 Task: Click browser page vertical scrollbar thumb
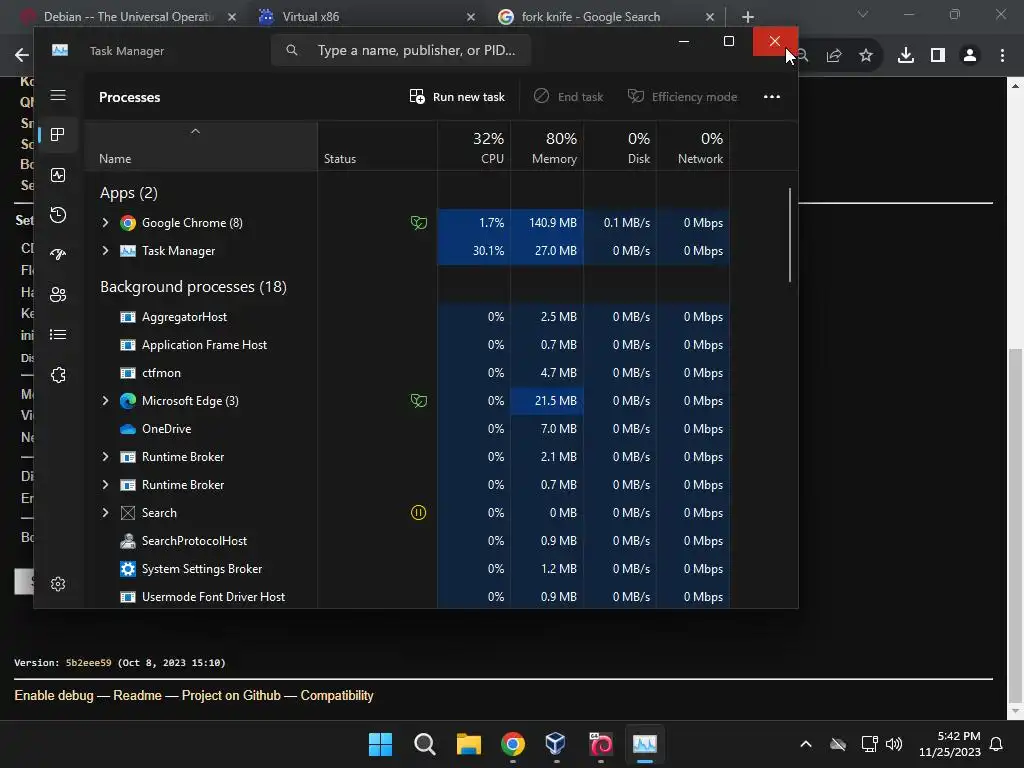click(x=1014, y=524)
